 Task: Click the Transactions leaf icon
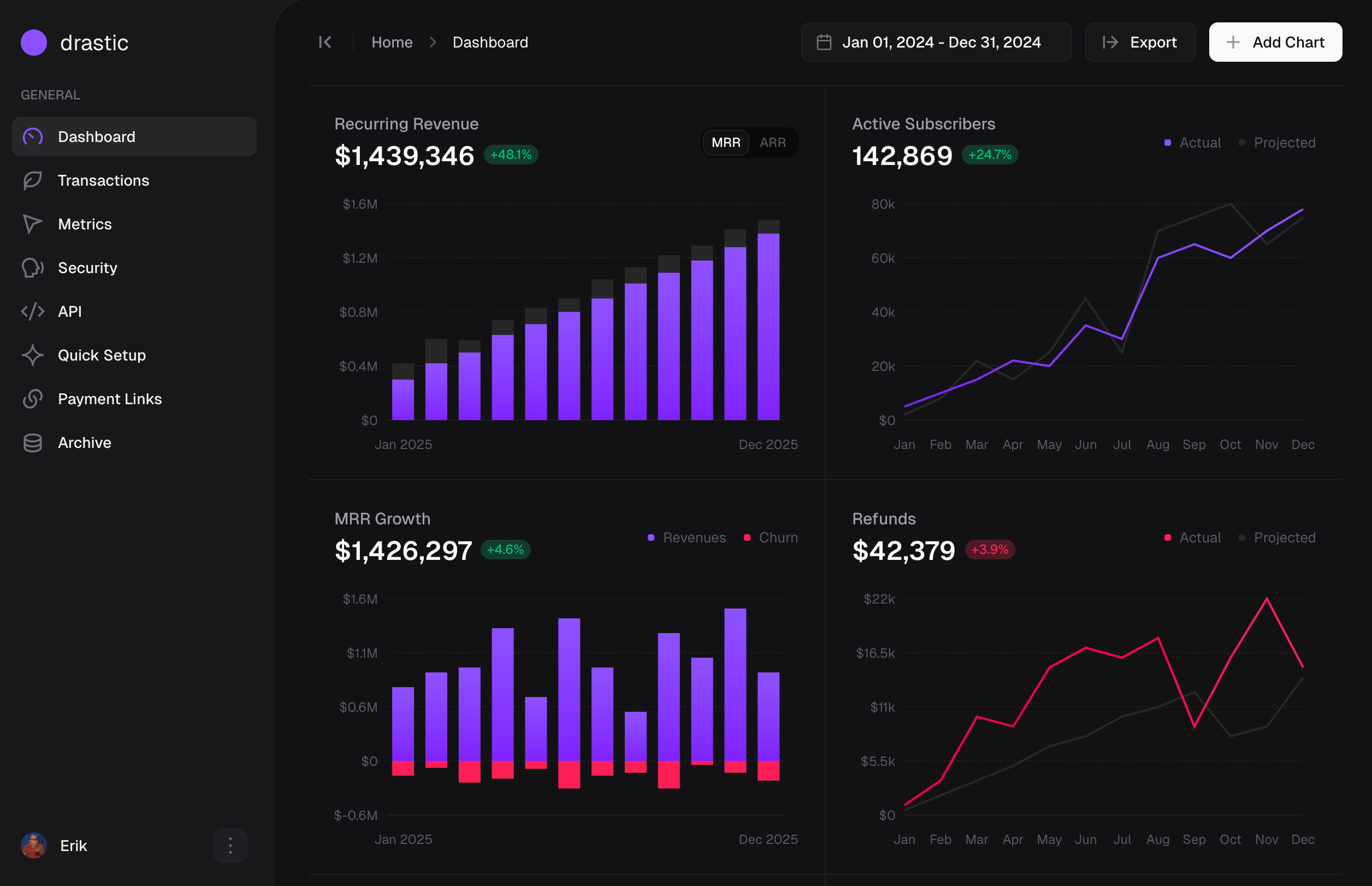click(33, 181)
